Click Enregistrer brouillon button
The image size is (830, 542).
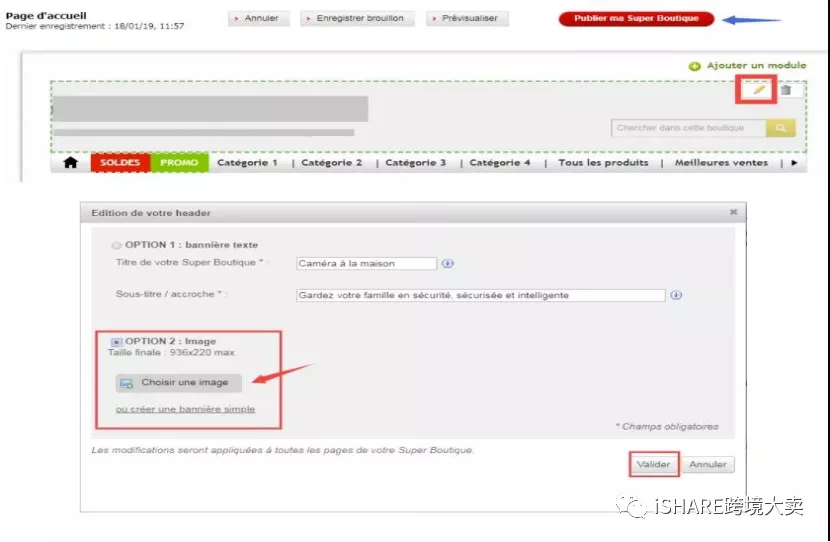[x=357, y=19]
